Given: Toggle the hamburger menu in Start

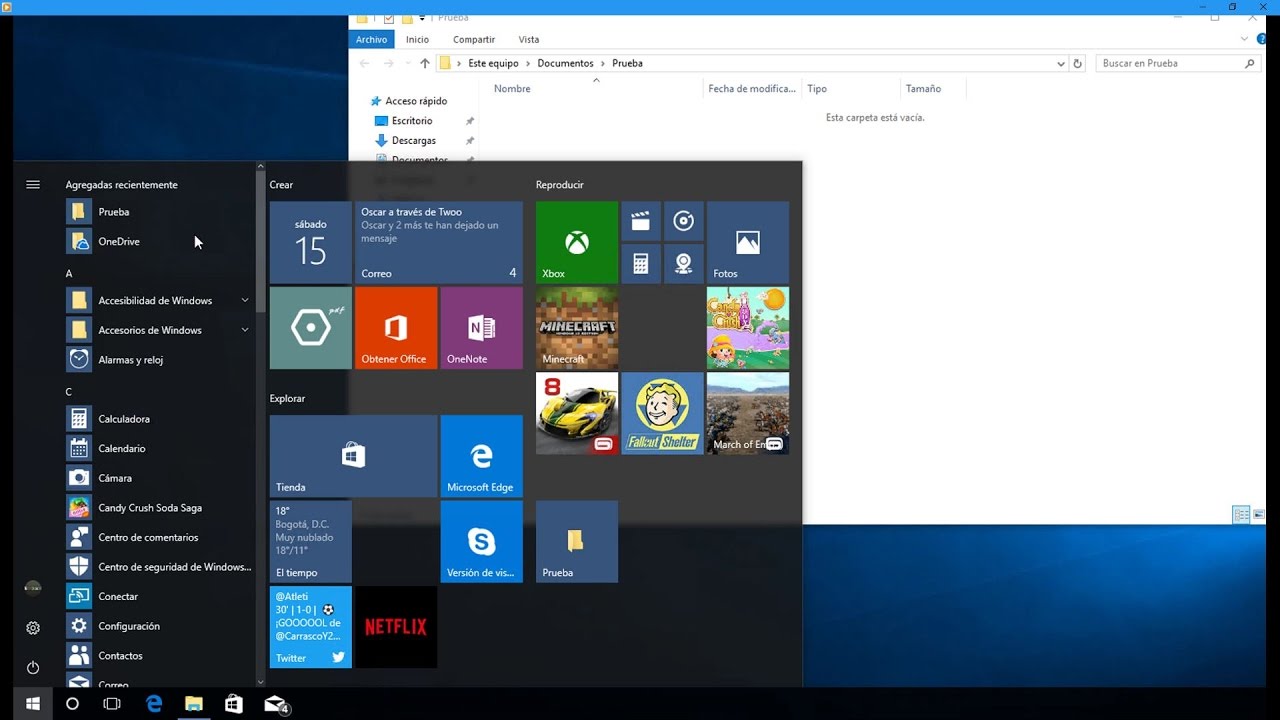Looking at the screenshot, I should click(x=33, y=185).
